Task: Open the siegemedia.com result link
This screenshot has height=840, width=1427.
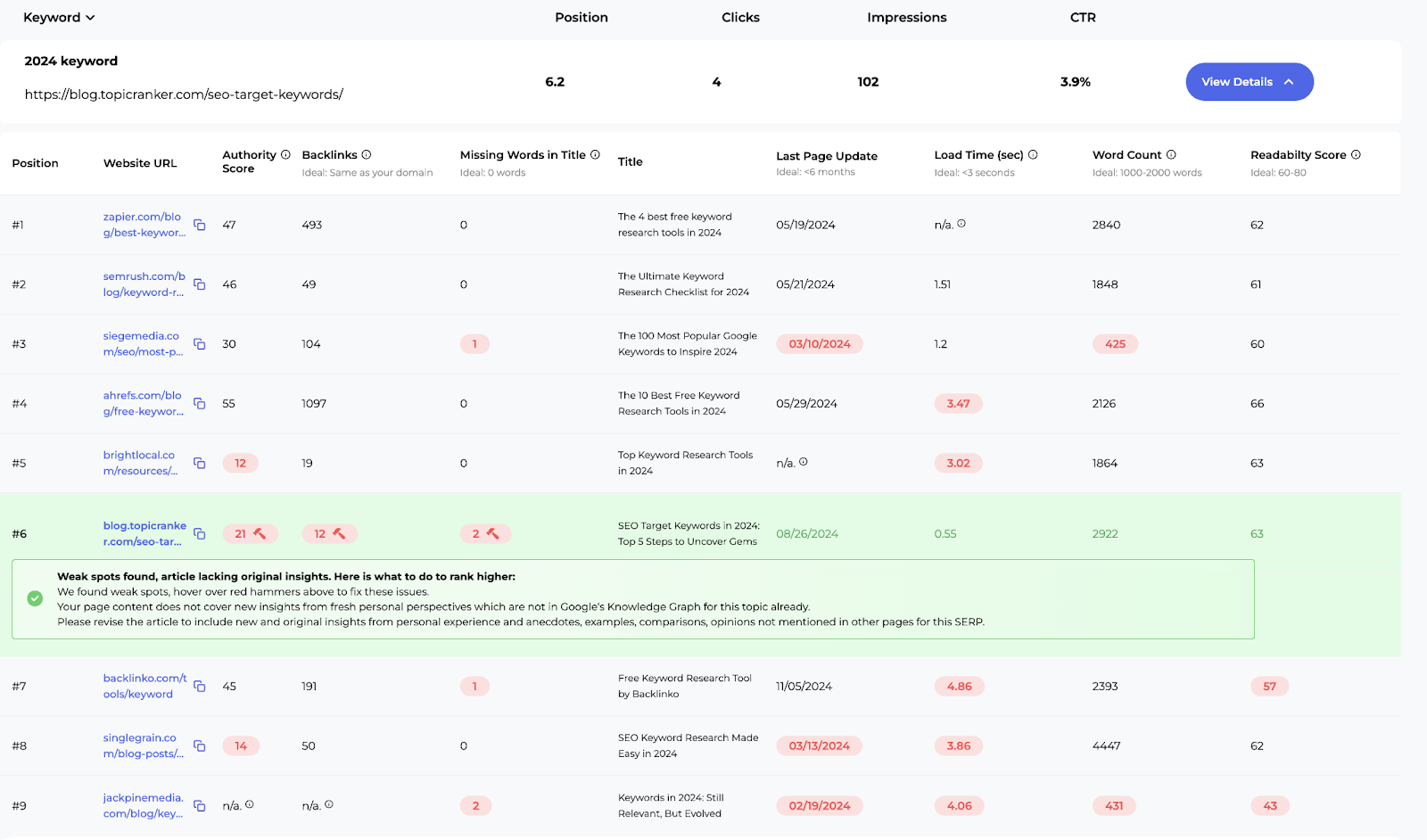Action: (143, 343)
